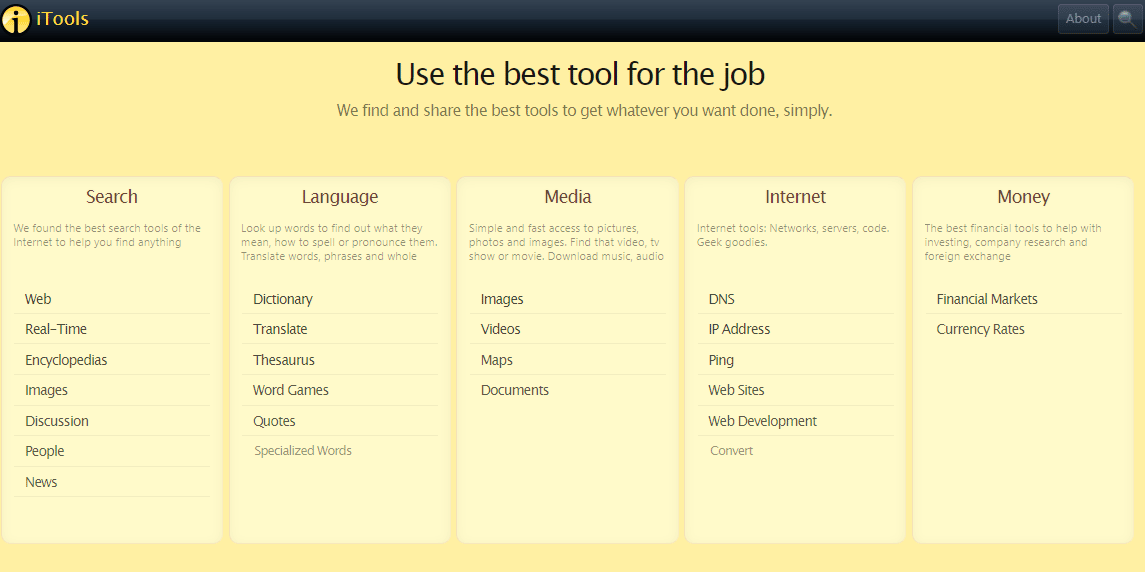The image size is (1145, 572).
Task: Open Specialized Words link
Action: tap(303, 451)
